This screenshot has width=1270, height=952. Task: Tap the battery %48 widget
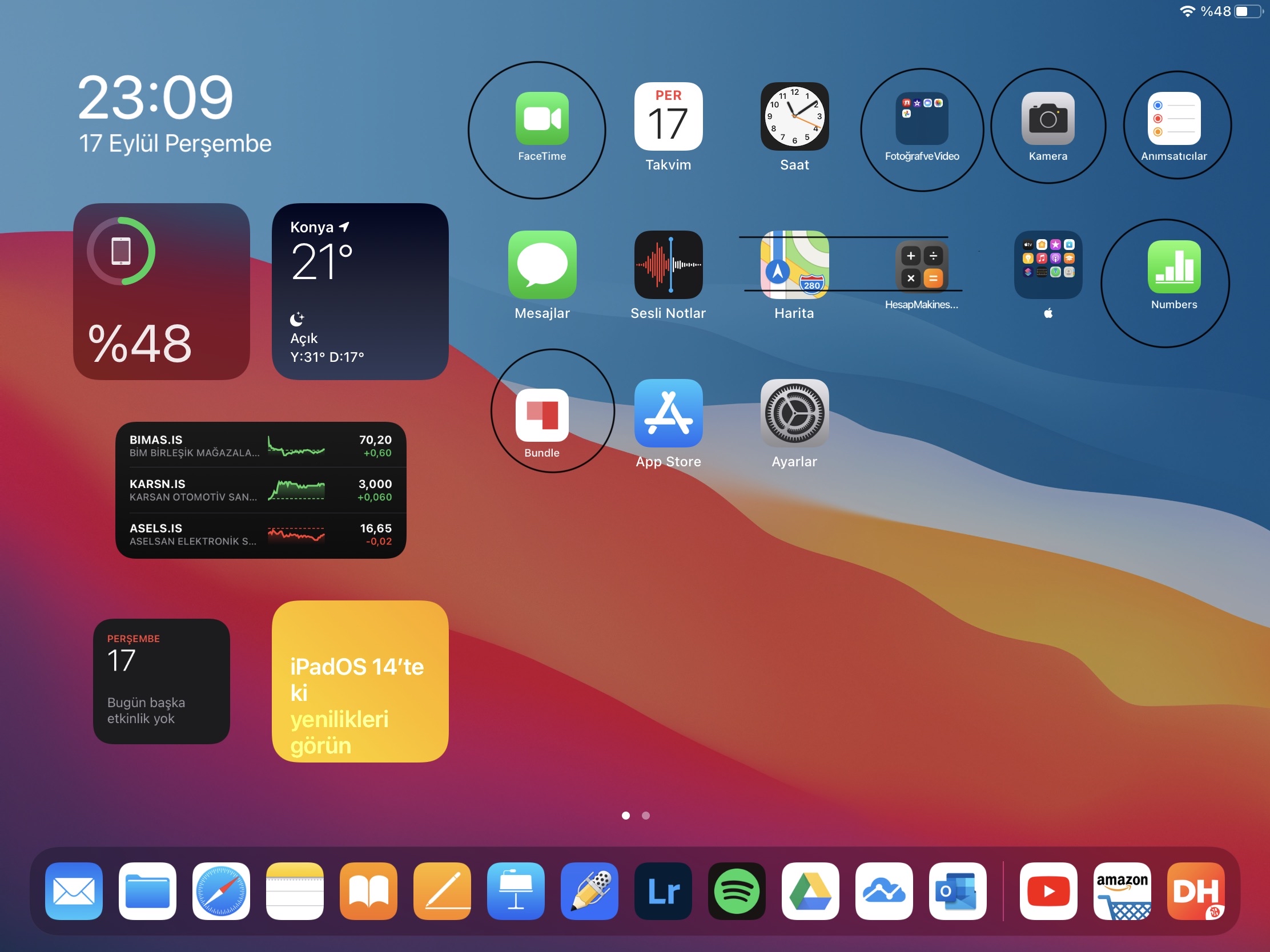tap(162, 291)
